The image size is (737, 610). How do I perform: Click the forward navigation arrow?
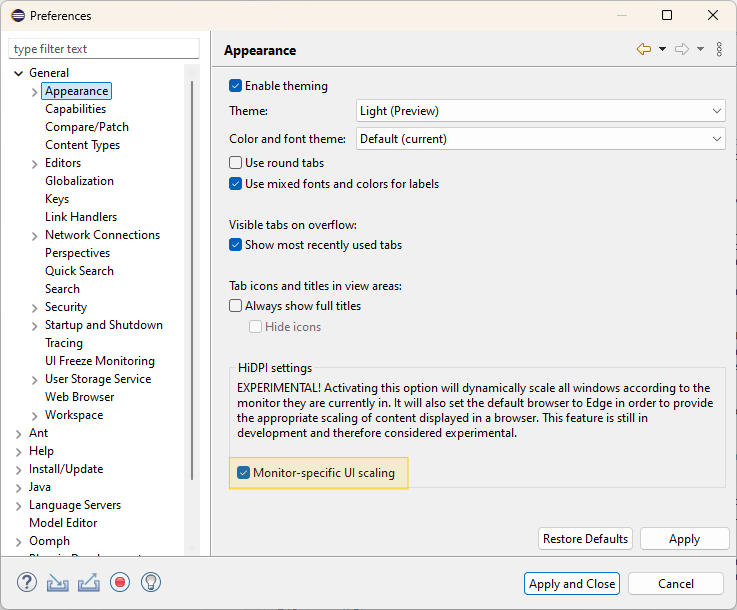682,49
